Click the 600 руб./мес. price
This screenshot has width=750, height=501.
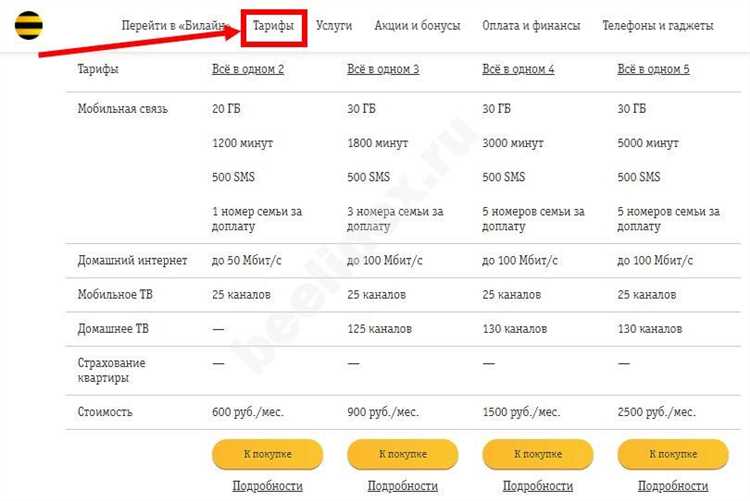[x=248, y=412]
